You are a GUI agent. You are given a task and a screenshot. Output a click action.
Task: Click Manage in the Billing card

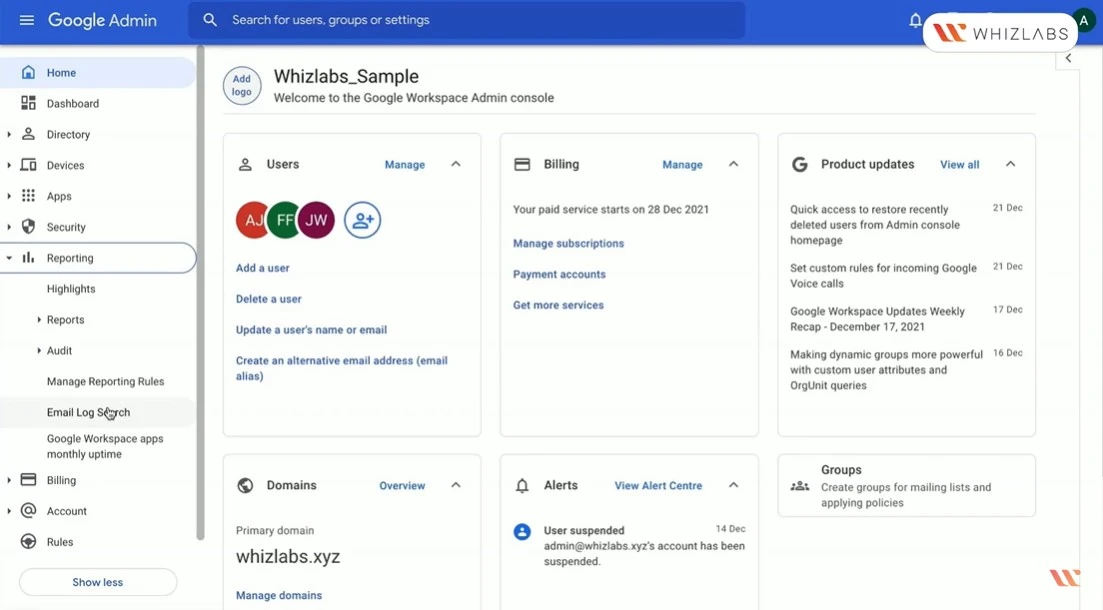point(682,165)
